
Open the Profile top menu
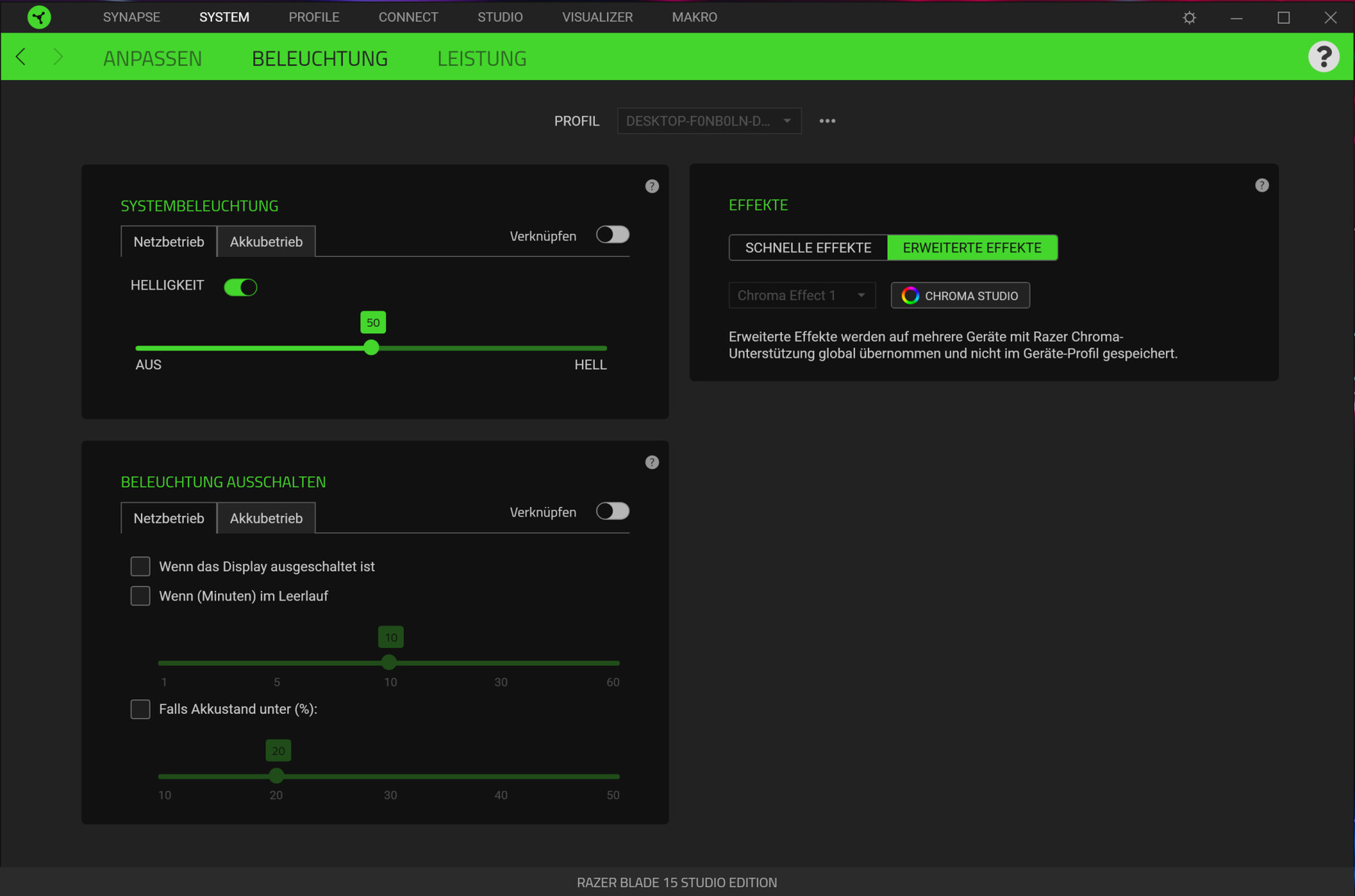pyautogui.click(x=314, y=17)
